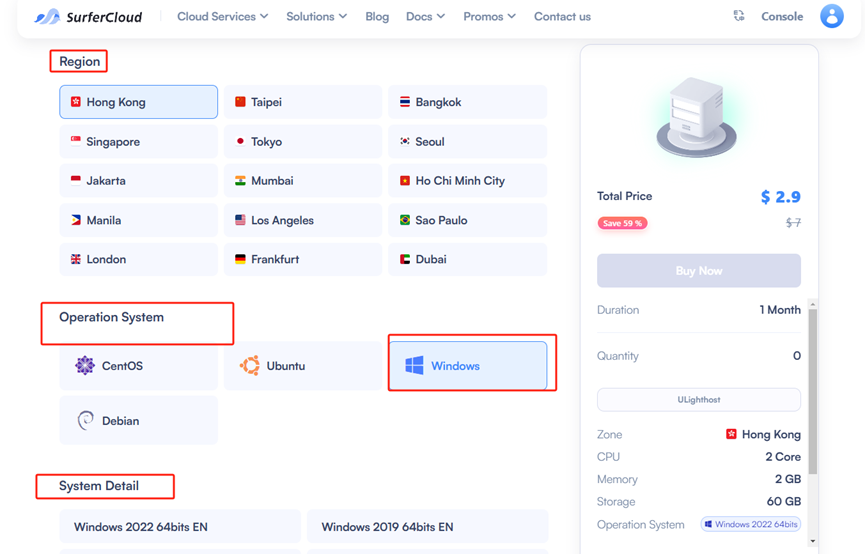This screenshot has height=554, width=865.
Task: Click the Save 59 % badge
Action: click(x=622, y=223)
